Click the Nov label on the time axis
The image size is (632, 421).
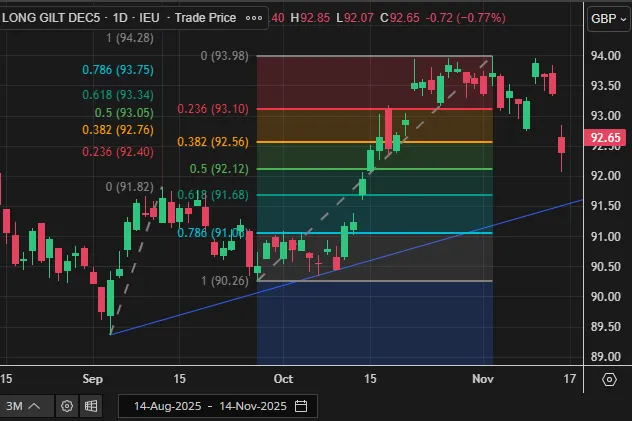tap(483, 379)
